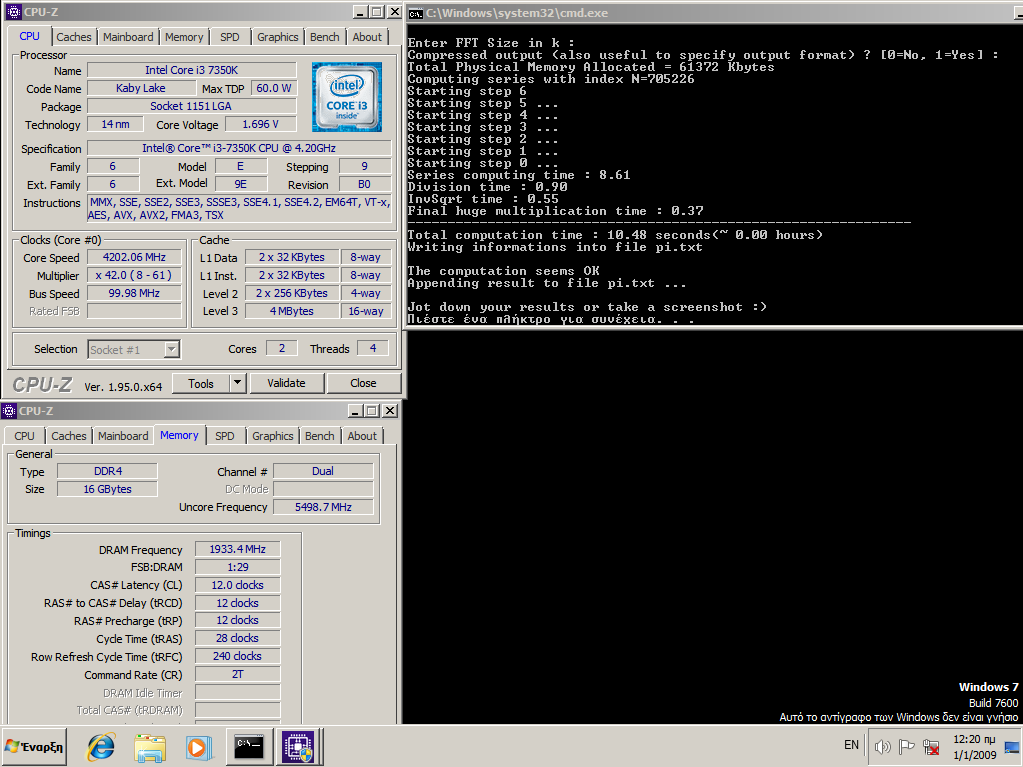1023x767 pixels.
Task: Click the DRAM Frequency value 1933.4 MHz
Action: point(237,549)
